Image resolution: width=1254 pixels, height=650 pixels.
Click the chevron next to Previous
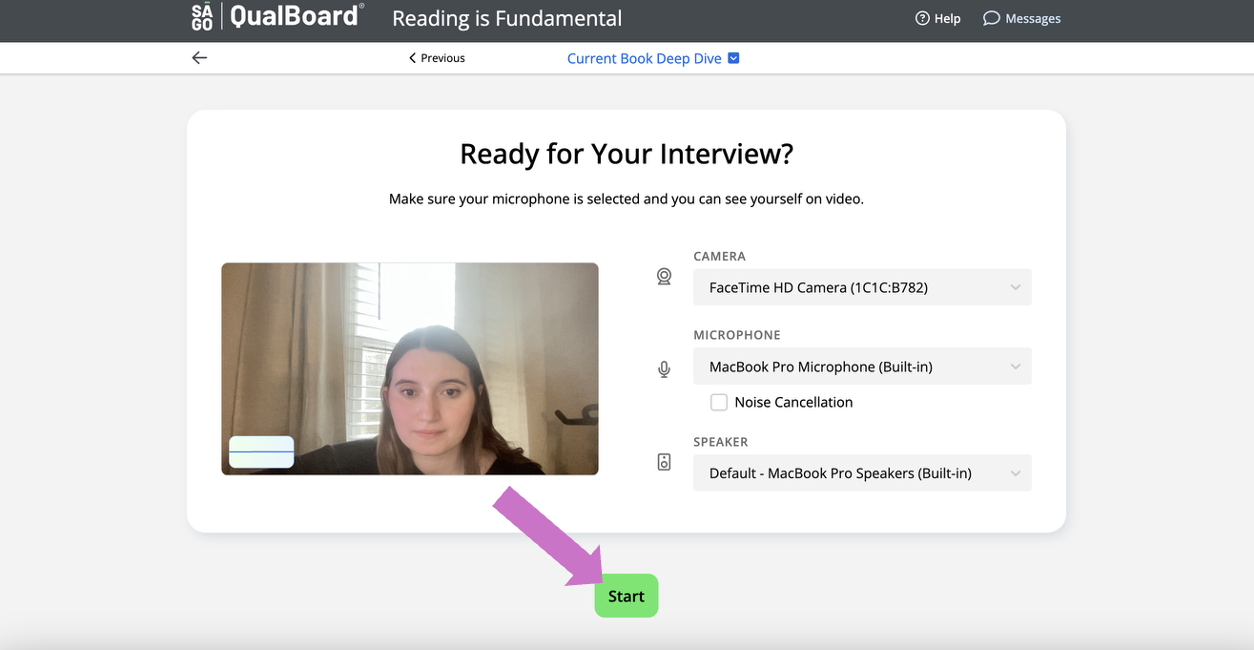tap(410, 58)
